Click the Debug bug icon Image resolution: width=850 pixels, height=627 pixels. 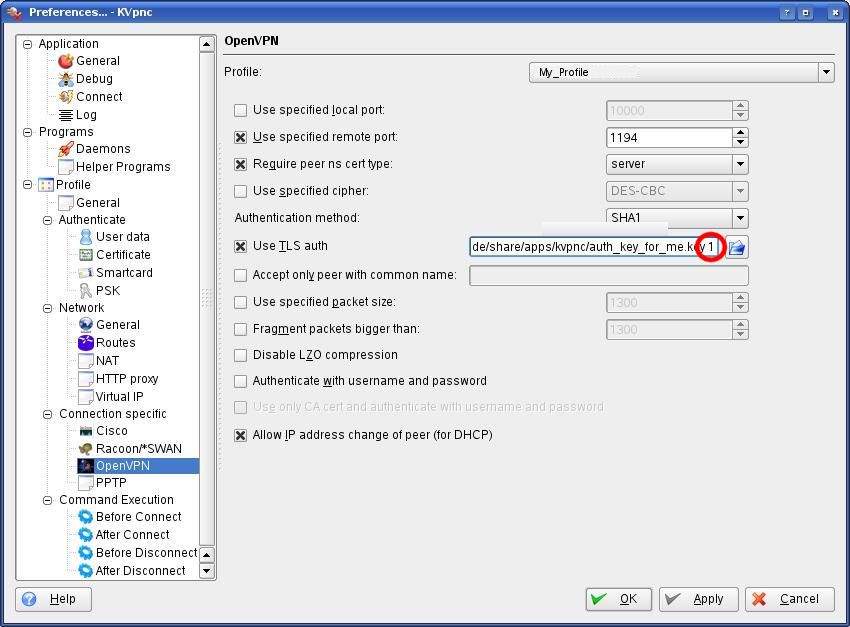click(x=66, y=79)
